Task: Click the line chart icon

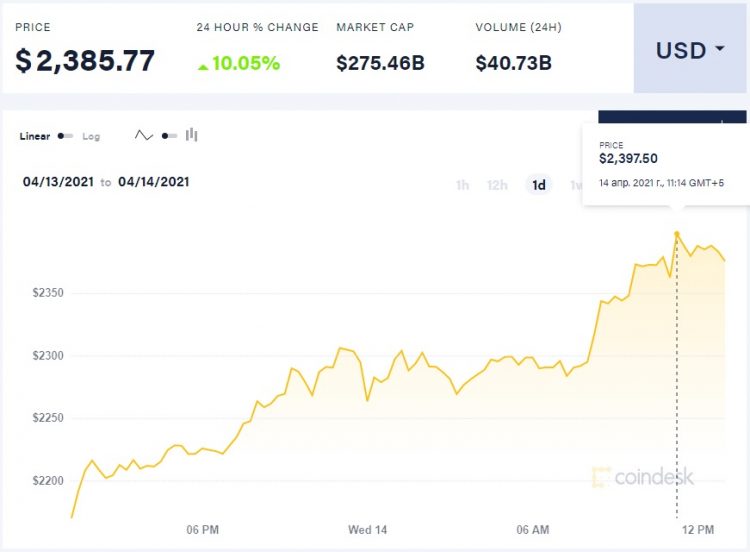Action: 144,136
